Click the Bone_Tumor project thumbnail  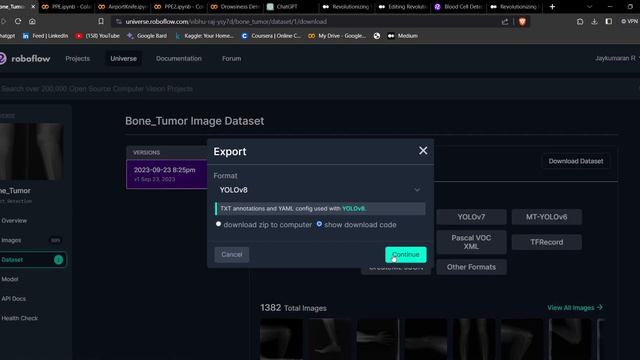coord(31,151)
